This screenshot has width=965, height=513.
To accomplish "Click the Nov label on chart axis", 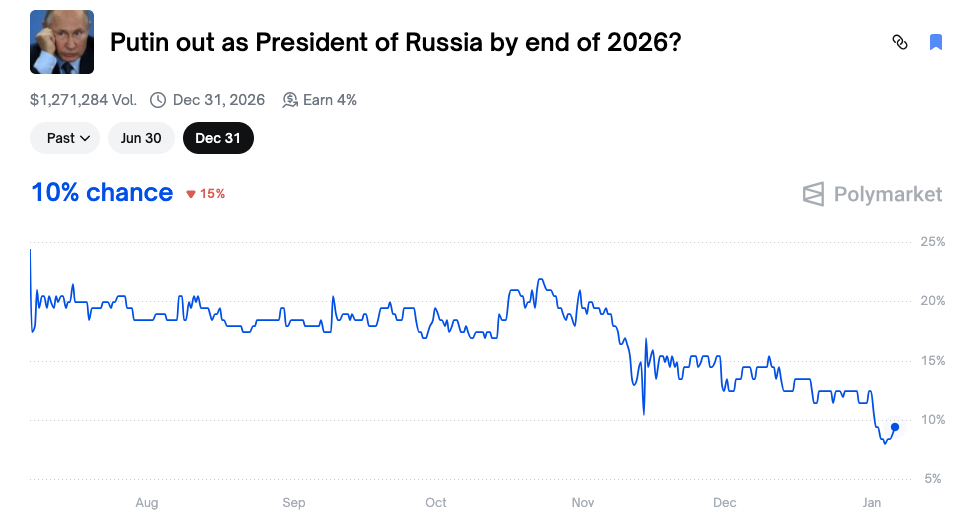I will [582, 503].
